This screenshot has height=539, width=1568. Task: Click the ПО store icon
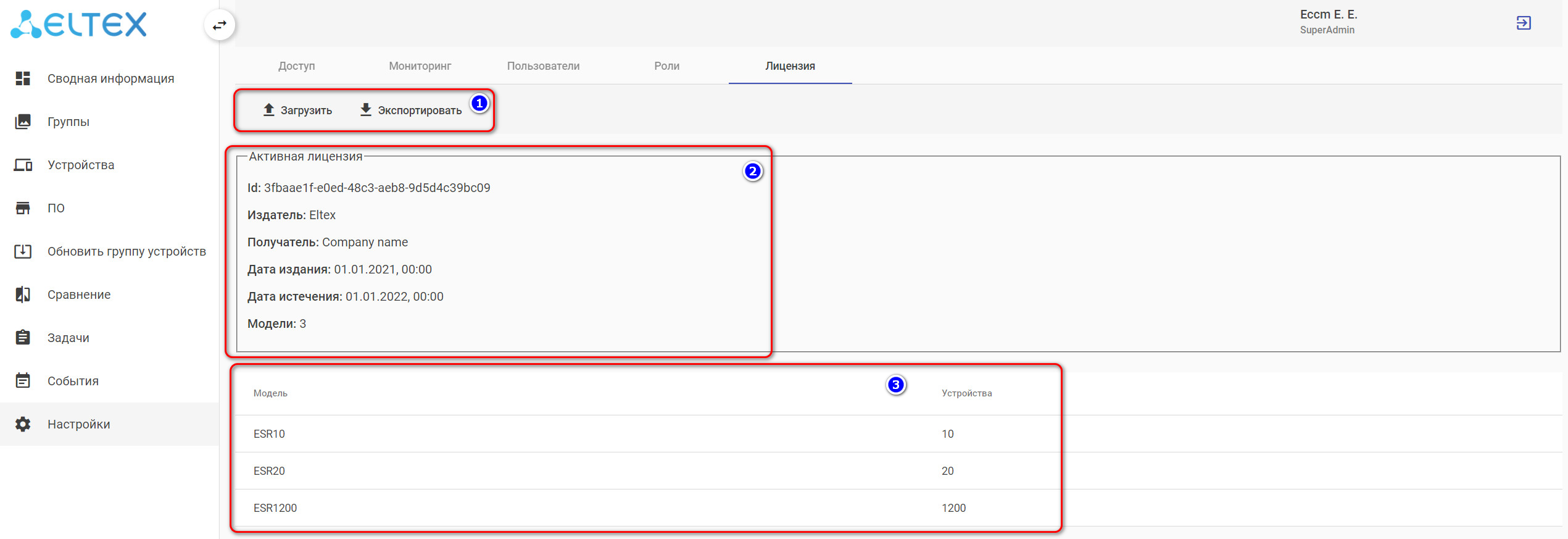[23, 208]
